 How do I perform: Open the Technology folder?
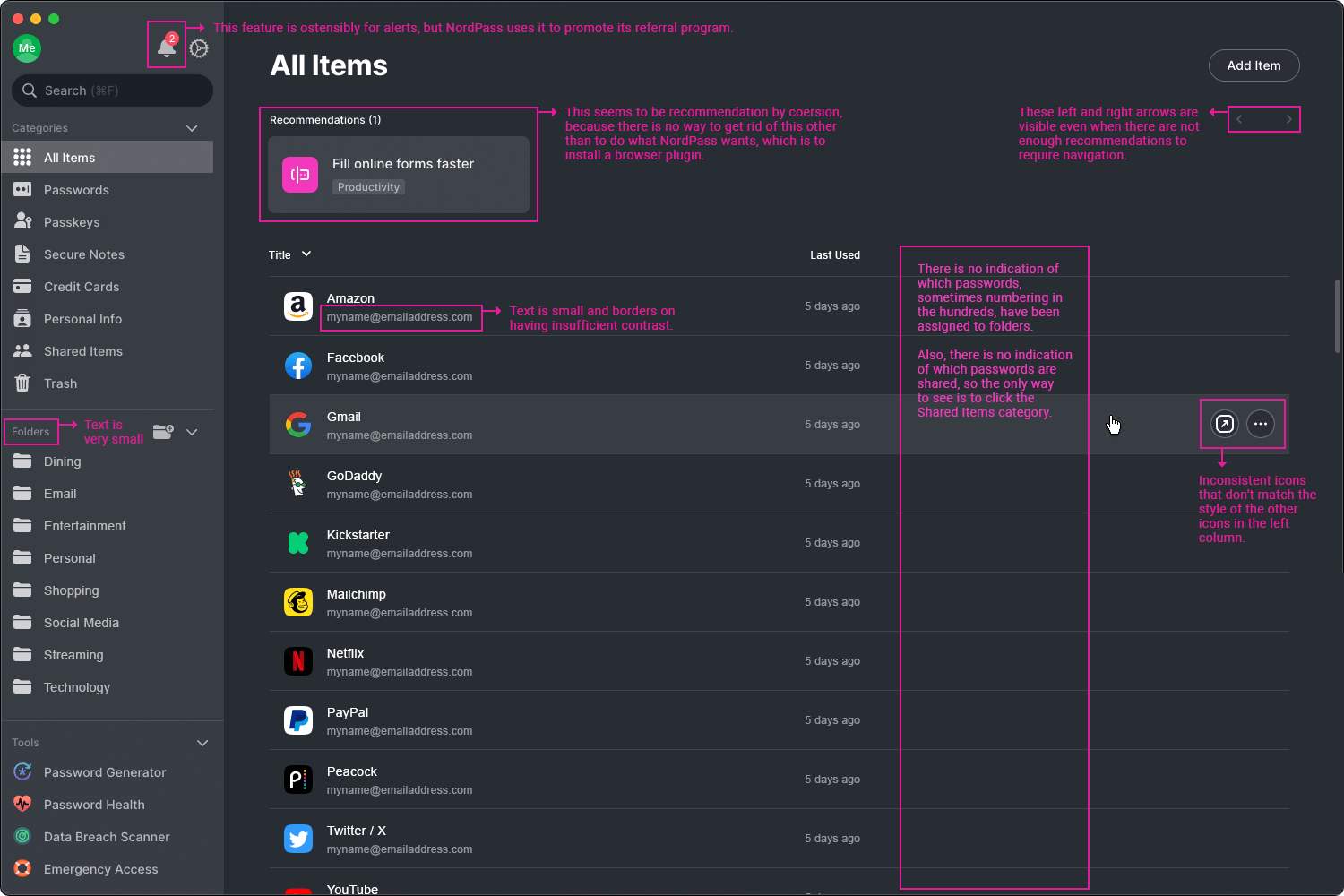coord(108,687)
